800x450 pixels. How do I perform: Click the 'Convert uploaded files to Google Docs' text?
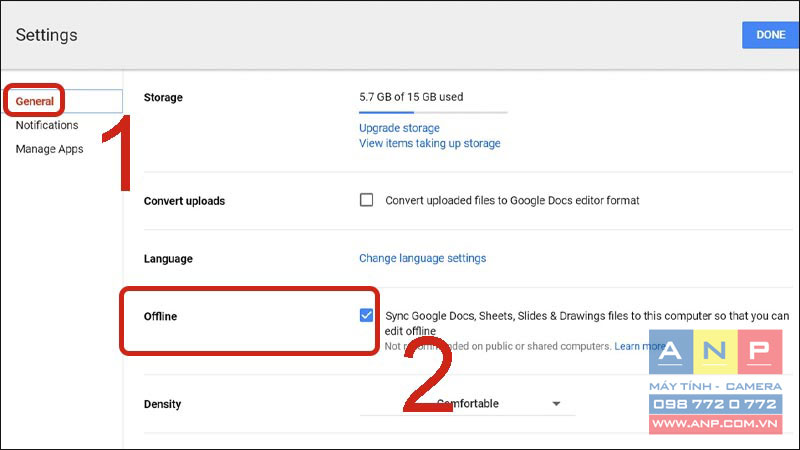tap(512, 201)
